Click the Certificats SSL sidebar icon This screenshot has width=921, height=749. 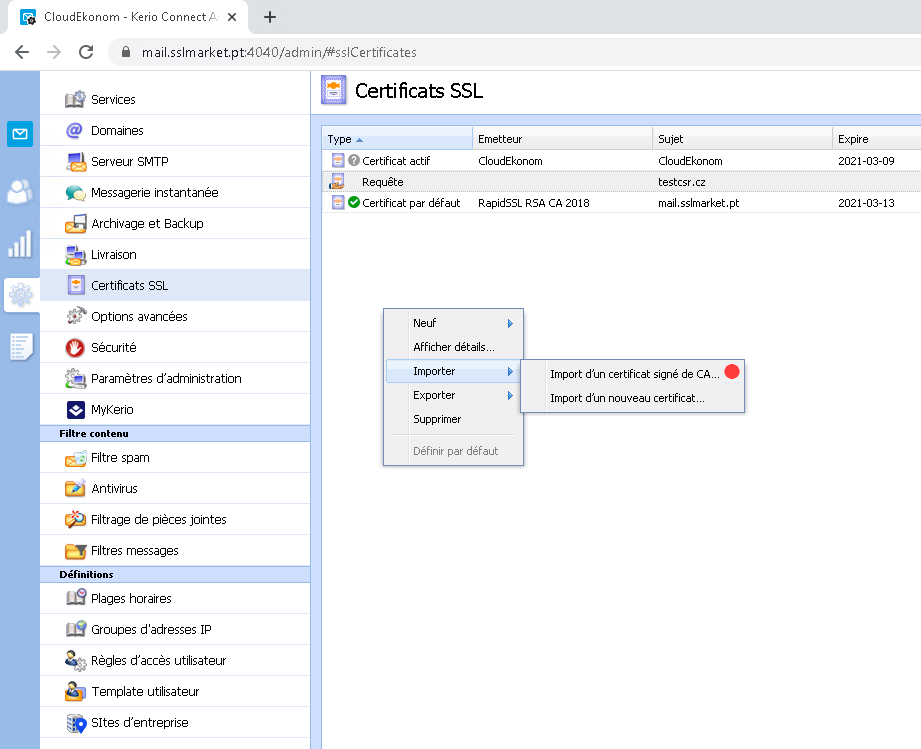[x=76, y=286]
